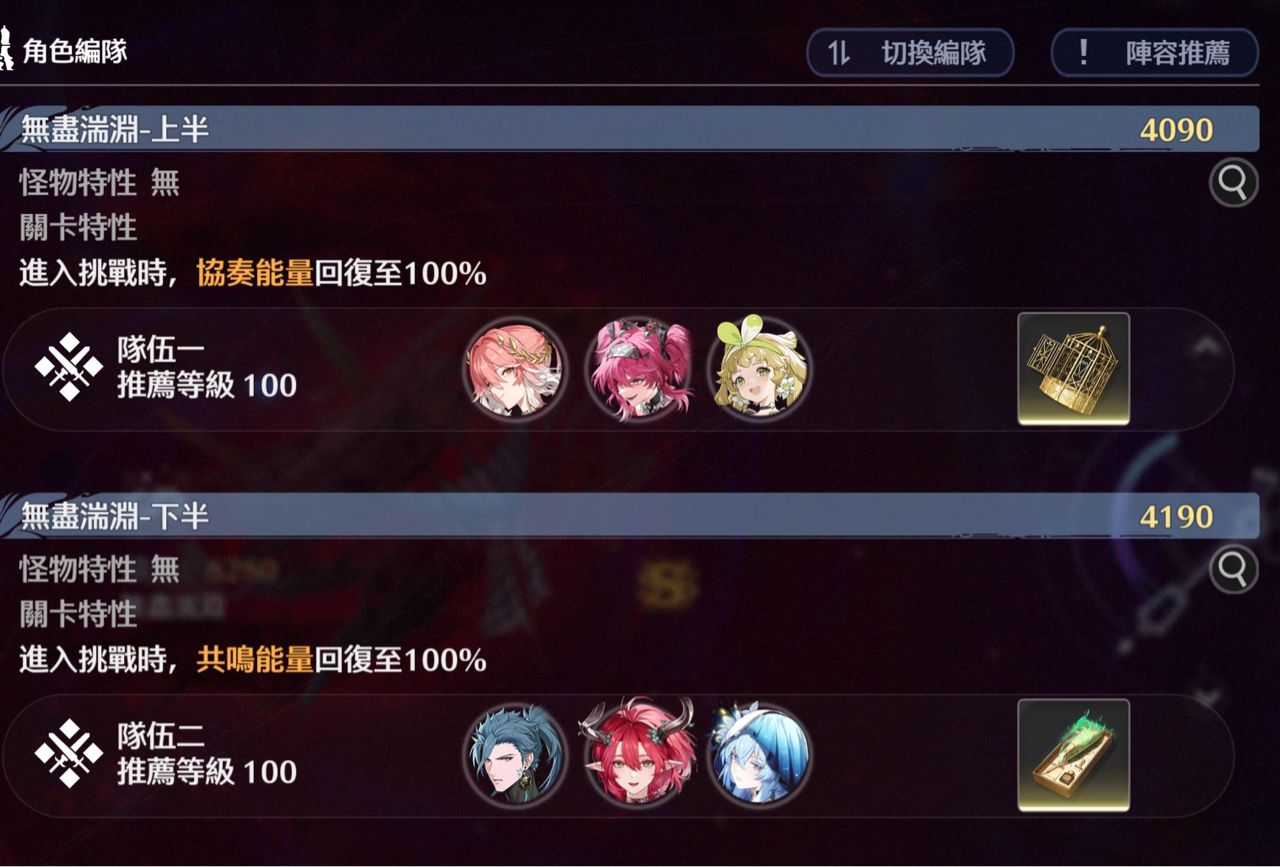The image size is (1280, 867).
Task: Open the green glowing box item in team two
Action: click(x=1074, y=755)
